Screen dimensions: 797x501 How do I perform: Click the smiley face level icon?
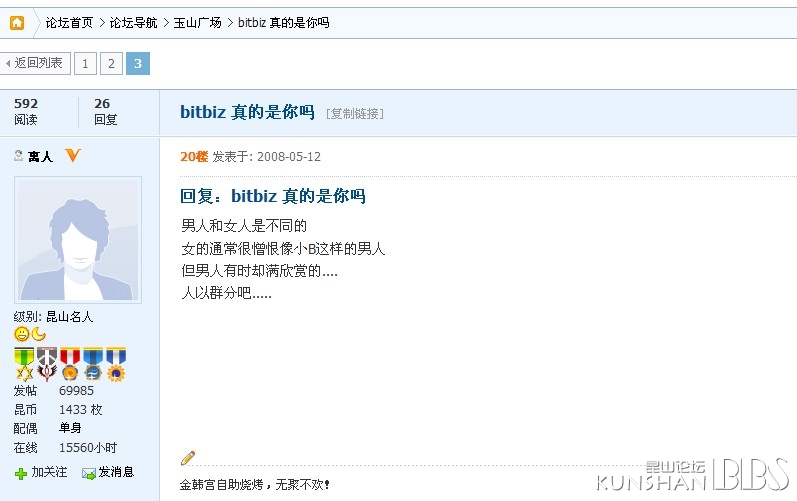21,334
